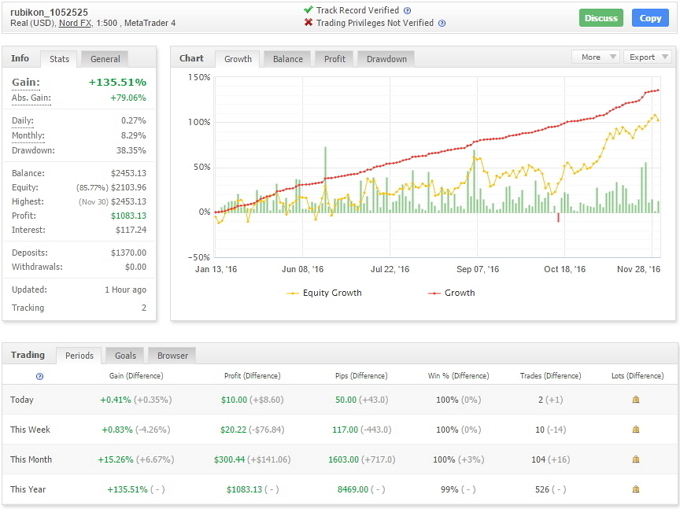Click the rubikon_1052525 account title

pos(49,12)
